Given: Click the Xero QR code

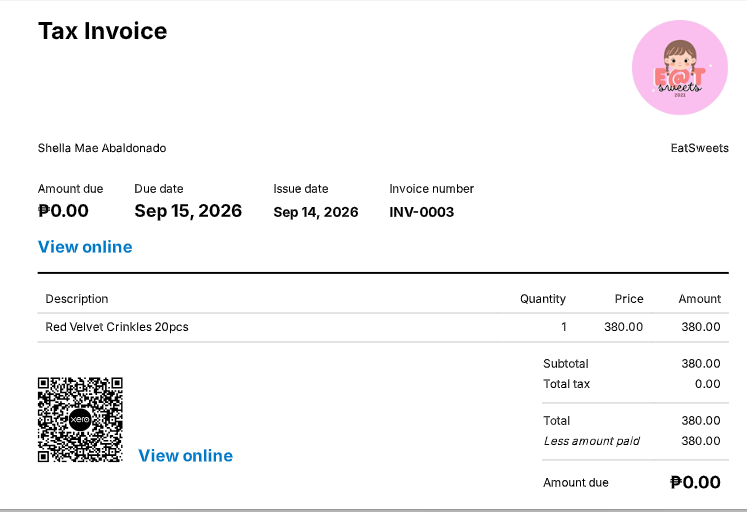Looking at the screenshot, I should tap(80, 420).
